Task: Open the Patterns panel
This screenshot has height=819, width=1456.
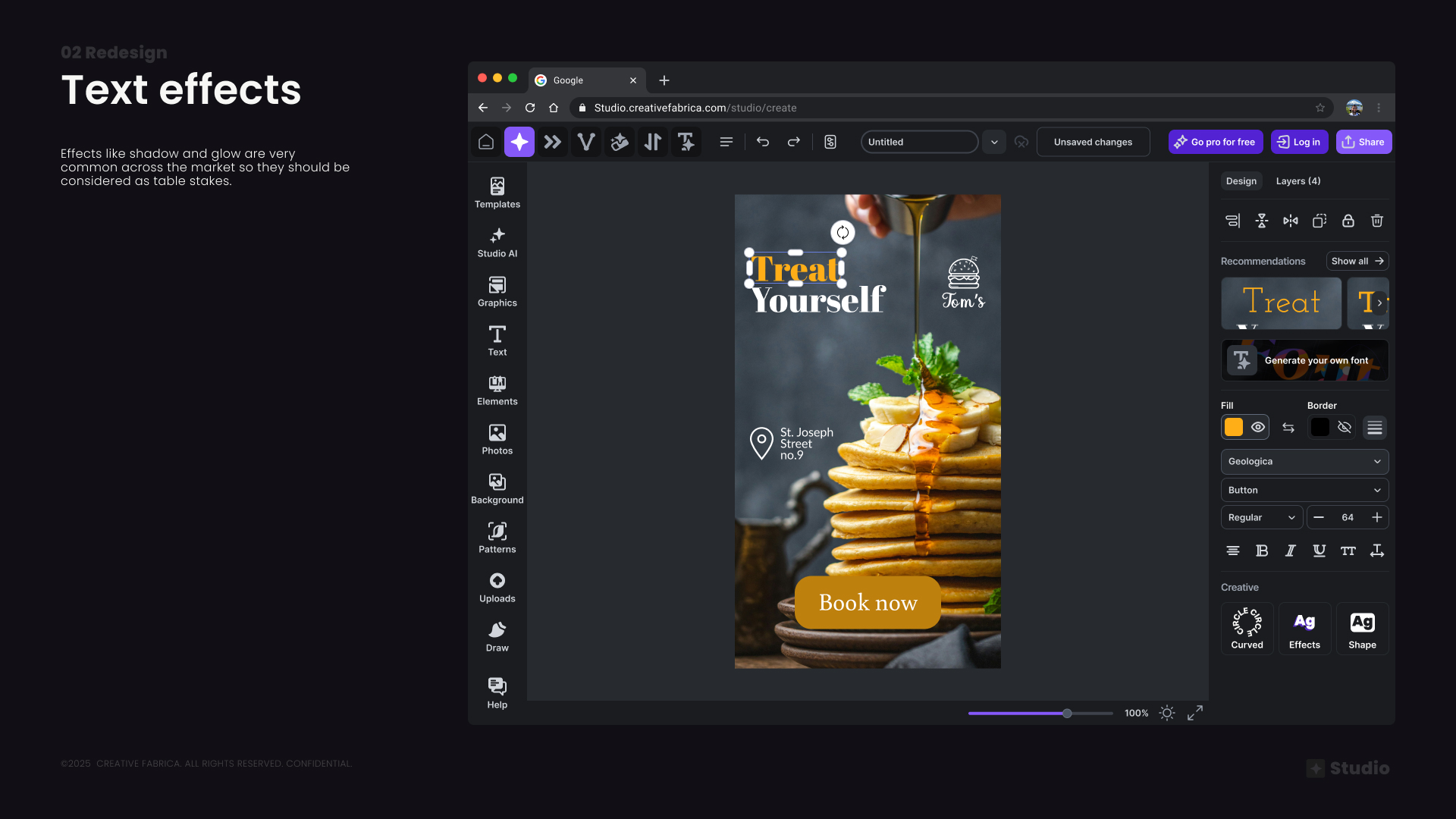Action: (497, 538)
